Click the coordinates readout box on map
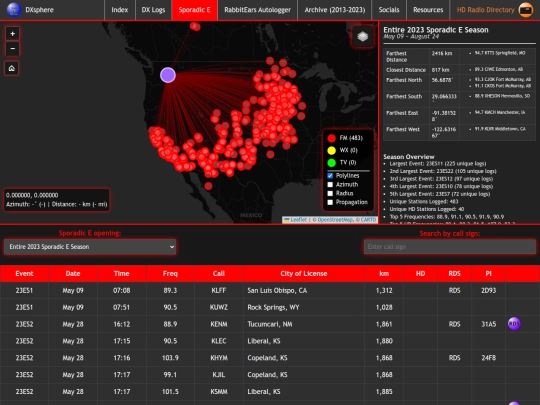Viewport: 540px width, 405px height. [x=57, y=200]
